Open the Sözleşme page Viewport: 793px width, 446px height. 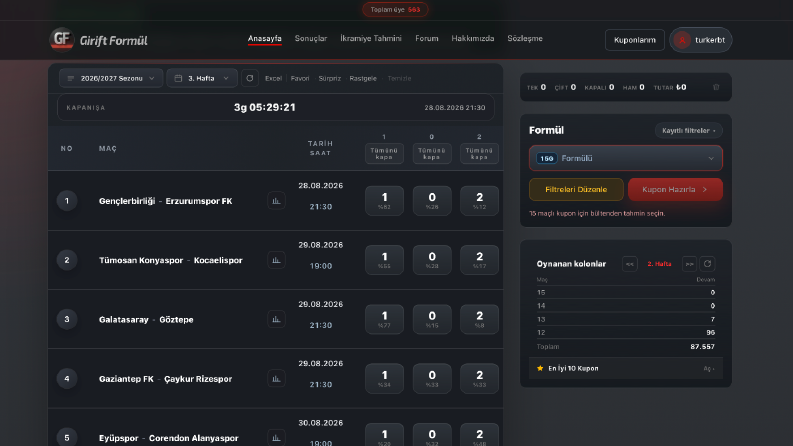525,38
